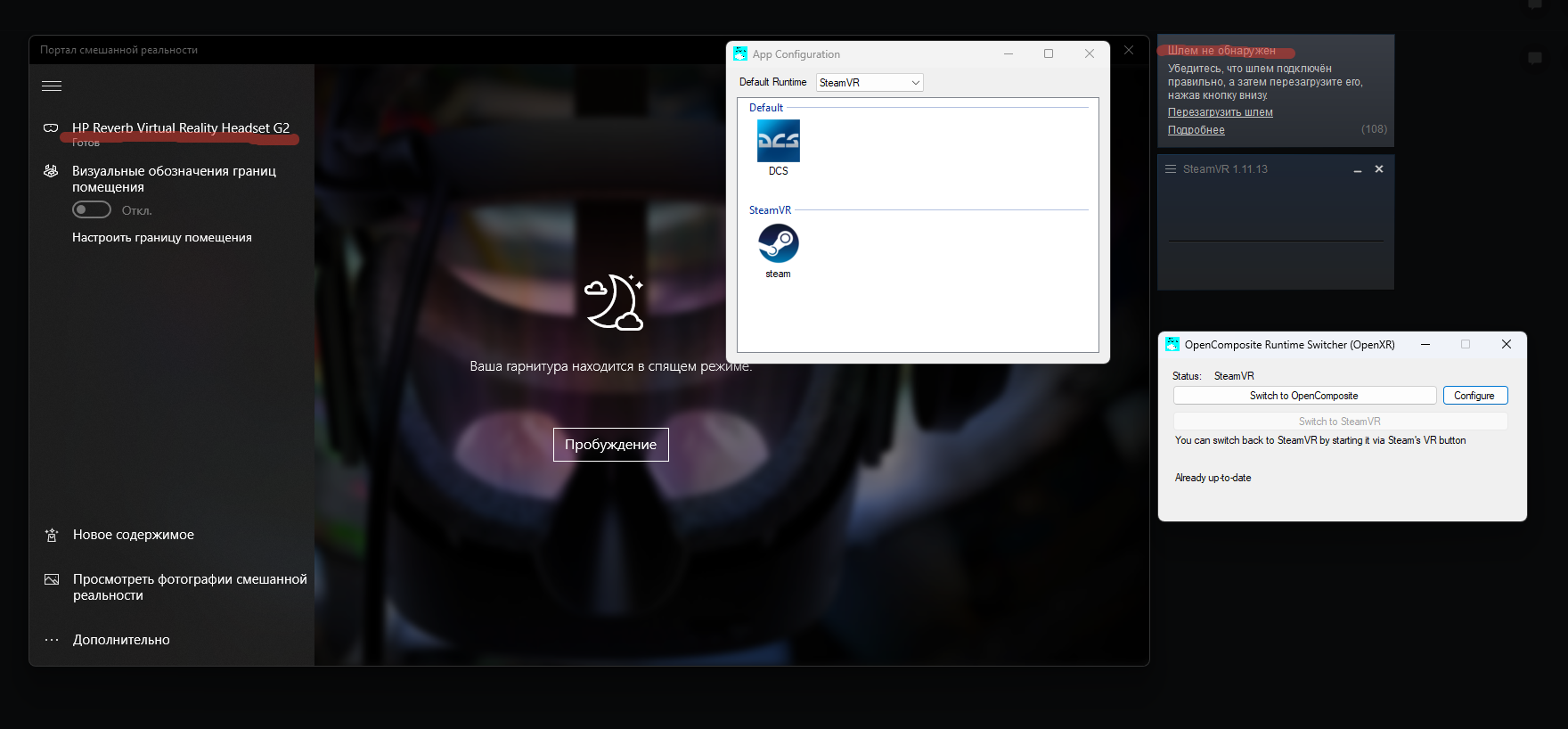This screenshot has width=1568, height=729.
Task: Open "Настроить границу помещения" link
Action: [162, 237]
